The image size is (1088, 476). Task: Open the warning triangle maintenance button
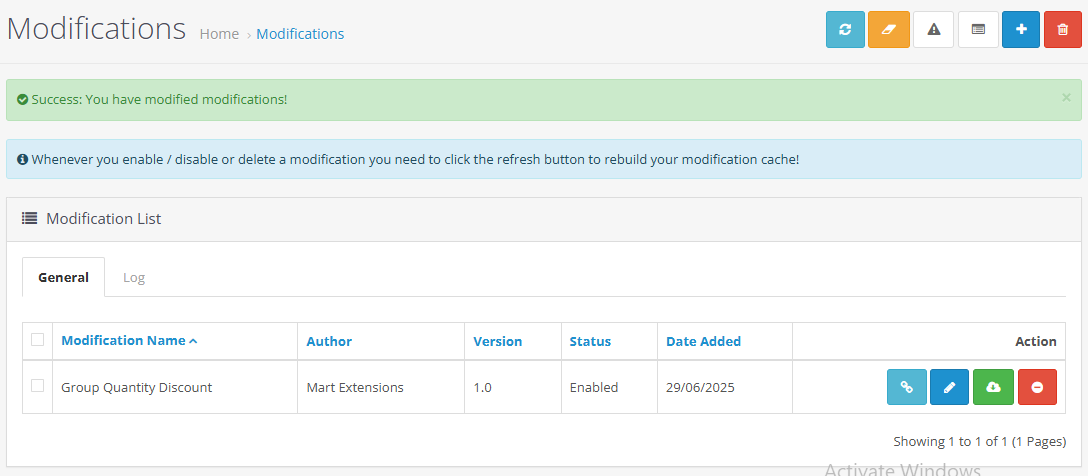[x=933, y=30]
